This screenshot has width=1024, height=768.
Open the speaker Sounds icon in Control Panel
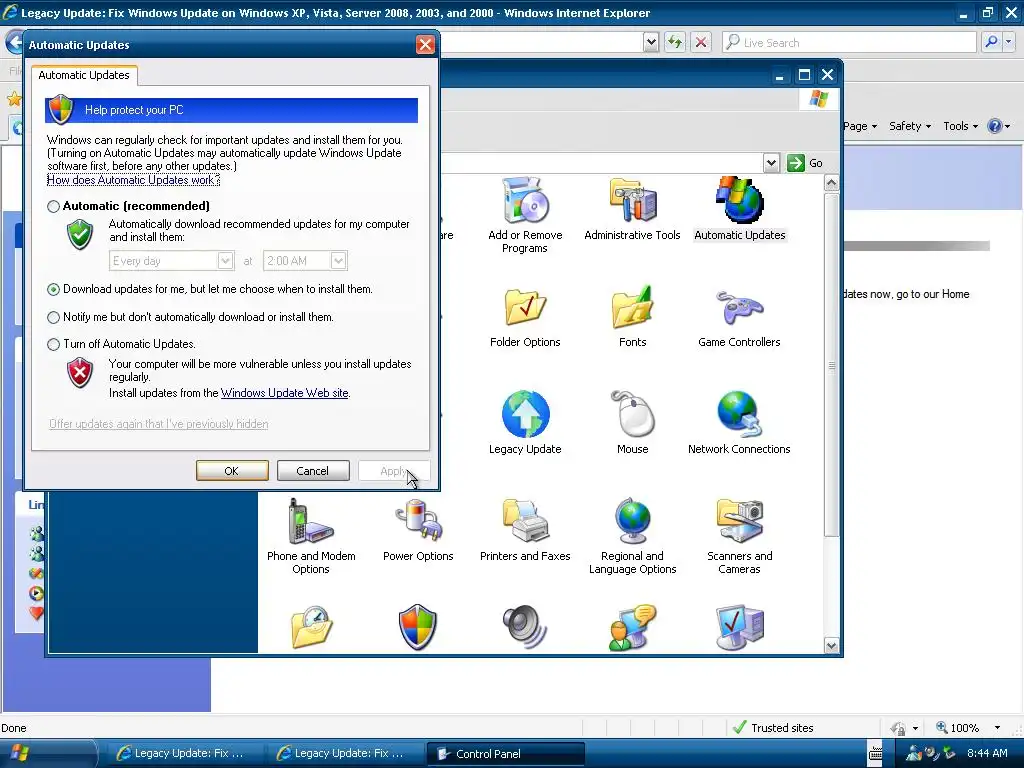(x=525, y=628)
